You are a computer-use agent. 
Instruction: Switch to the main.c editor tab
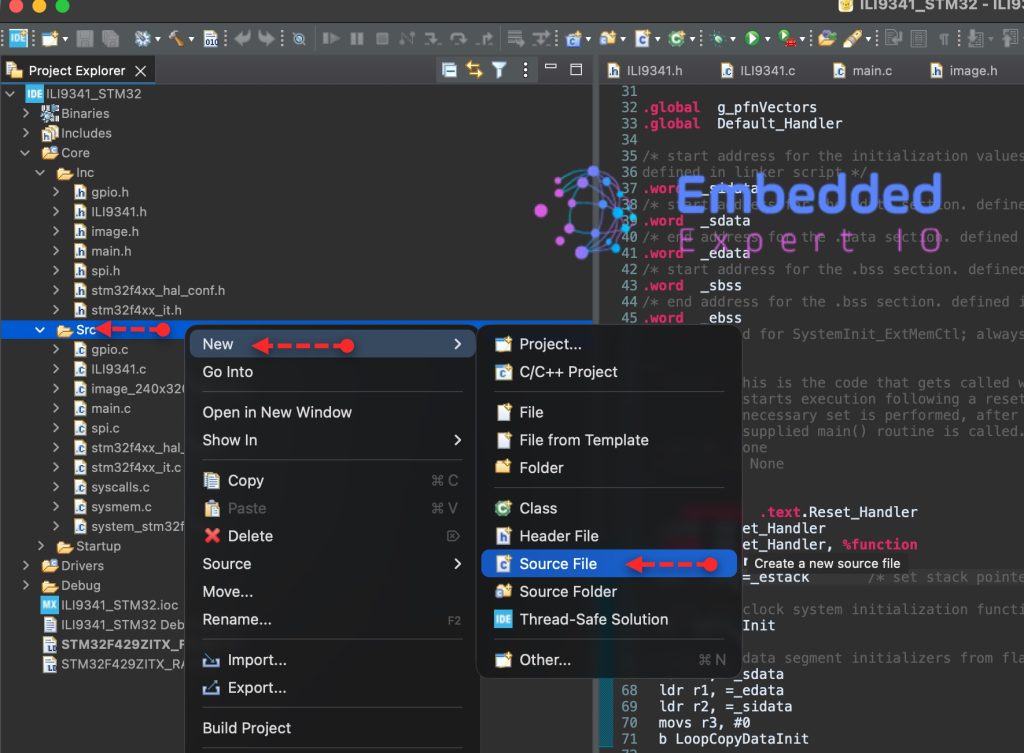coord(871,71)
